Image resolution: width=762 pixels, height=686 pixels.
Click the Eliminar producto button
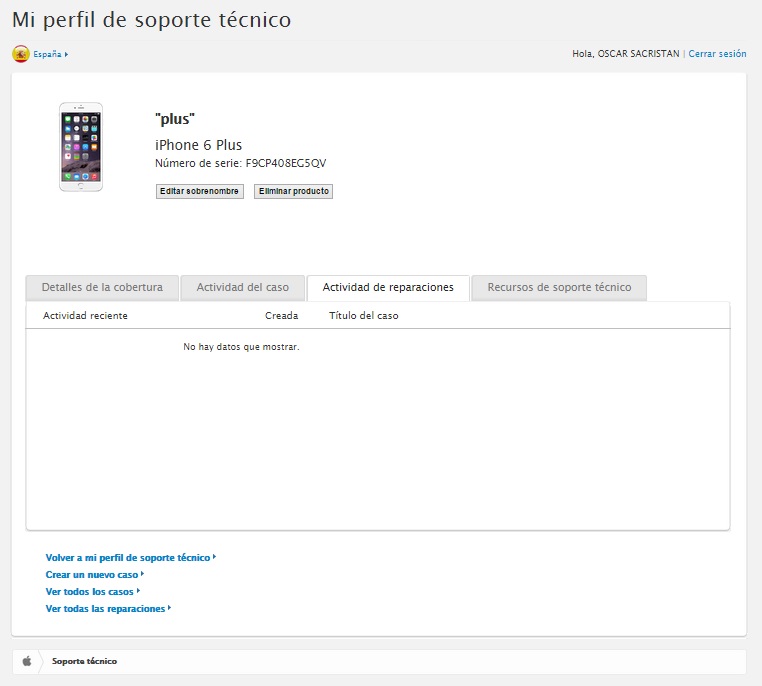point(294,191)
